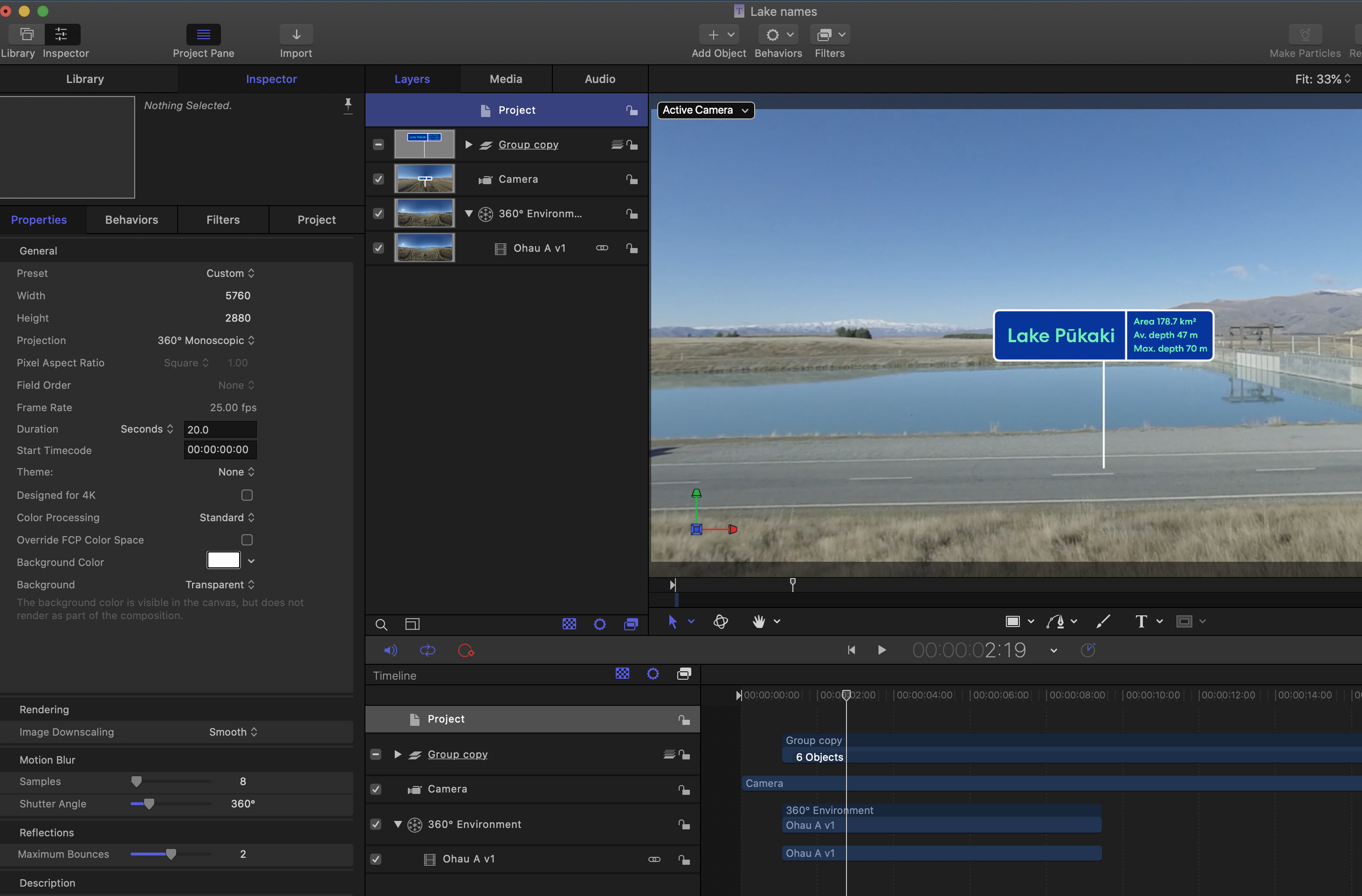The width and height of the screenshot is (1362, 896).
Task: Check Override FCP Color Space
Action: [x=247, y=540]
